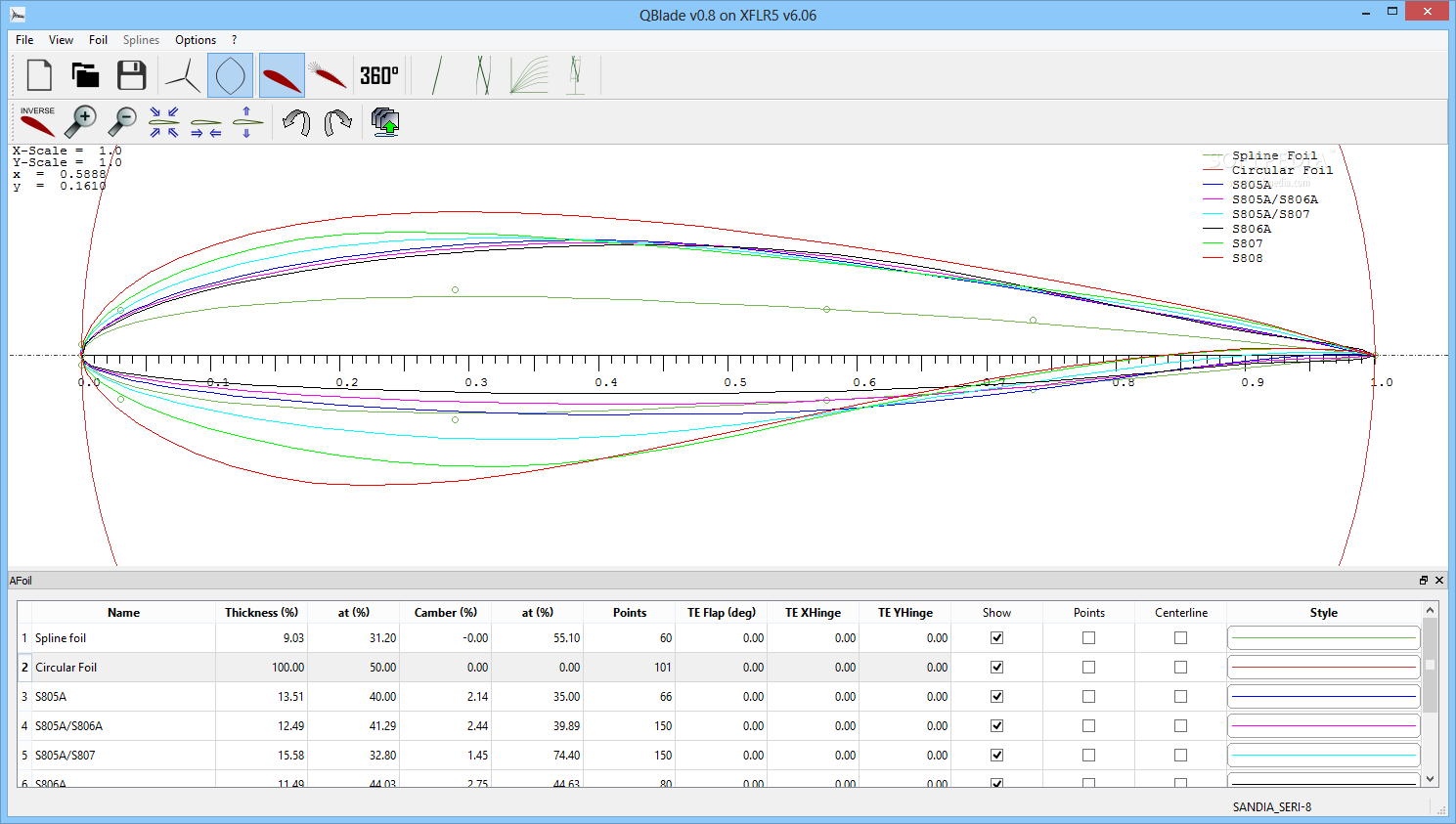Enable Centerline for Spline foil
Screen dimensions: 1456x824
(x=1180, y=637)
